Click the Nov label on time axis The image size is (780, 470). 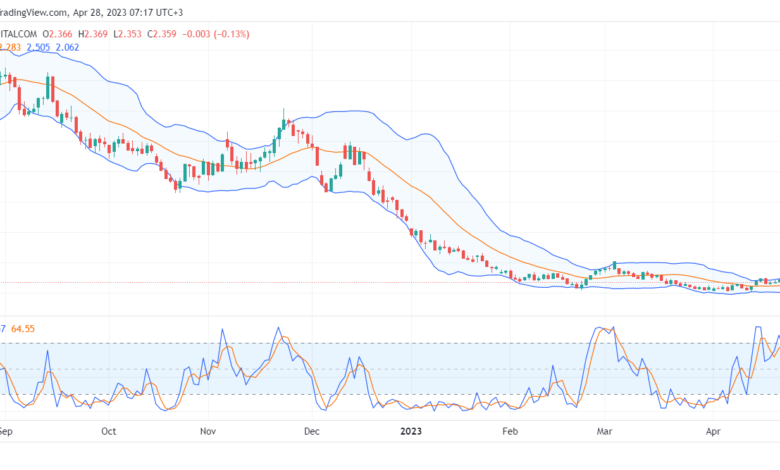pos(208,431)
